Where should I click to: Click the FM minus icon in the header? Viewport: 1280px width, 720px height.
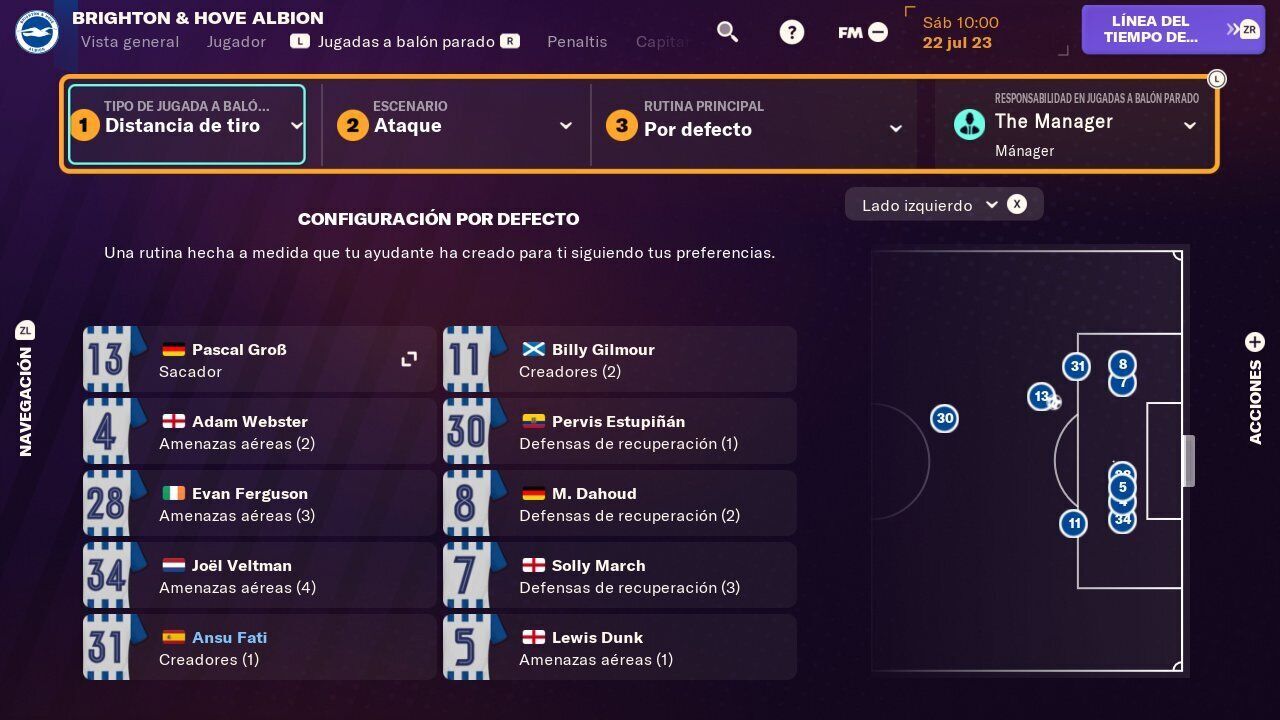tap(877, 31)
